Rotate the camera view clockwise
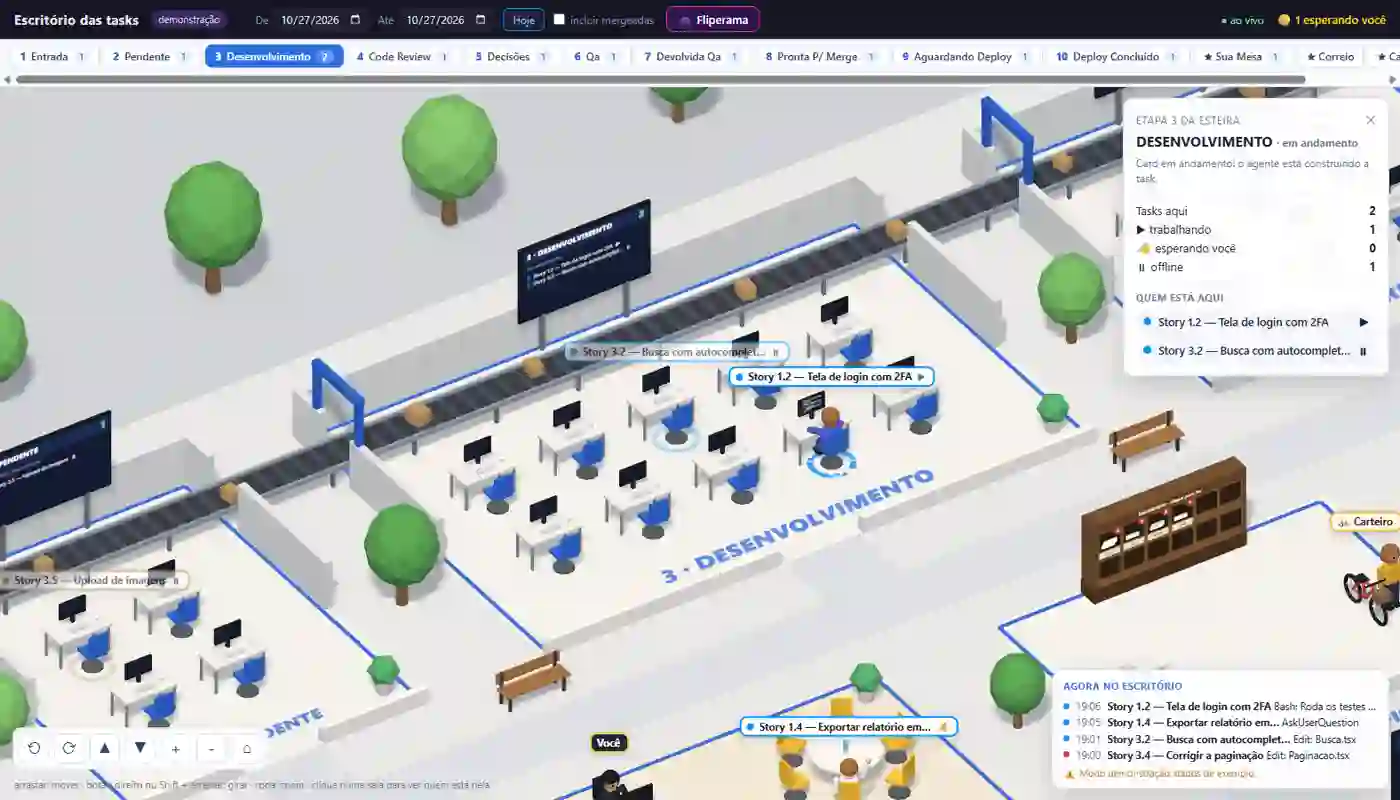Screen dimensions: 1400x800 point(69,748)
